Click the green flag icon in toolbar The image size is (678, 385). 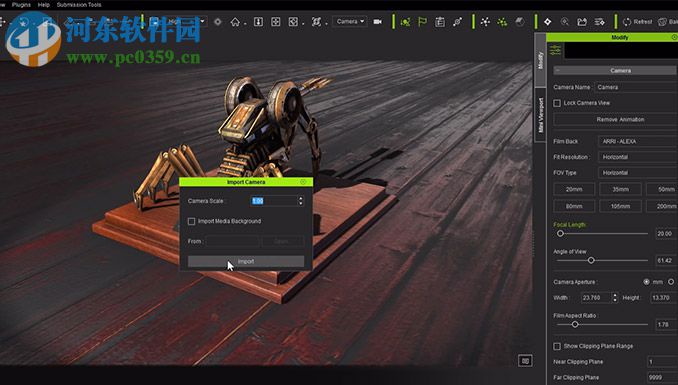pos(422,22)
